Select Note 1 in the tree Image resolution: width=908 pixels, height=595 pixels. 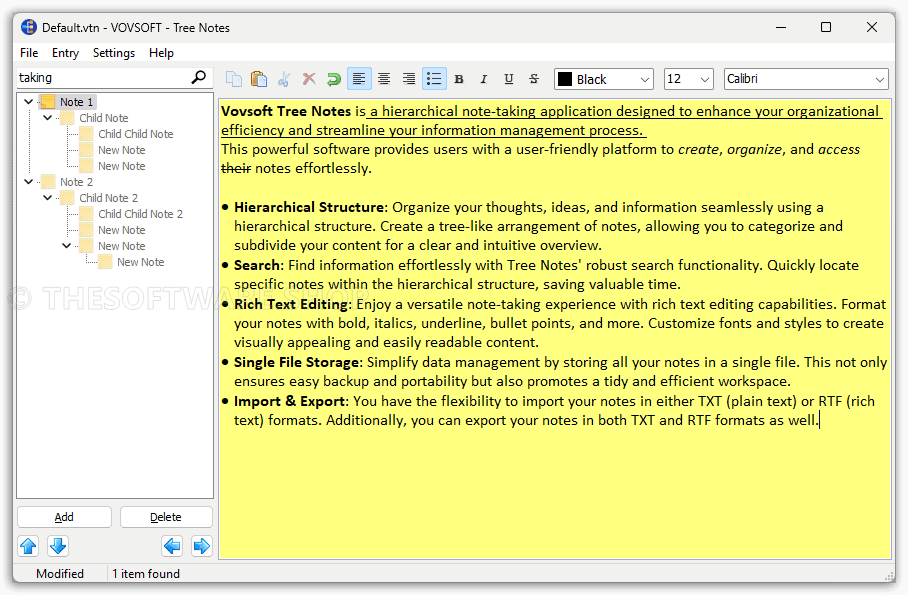[76, 102]
